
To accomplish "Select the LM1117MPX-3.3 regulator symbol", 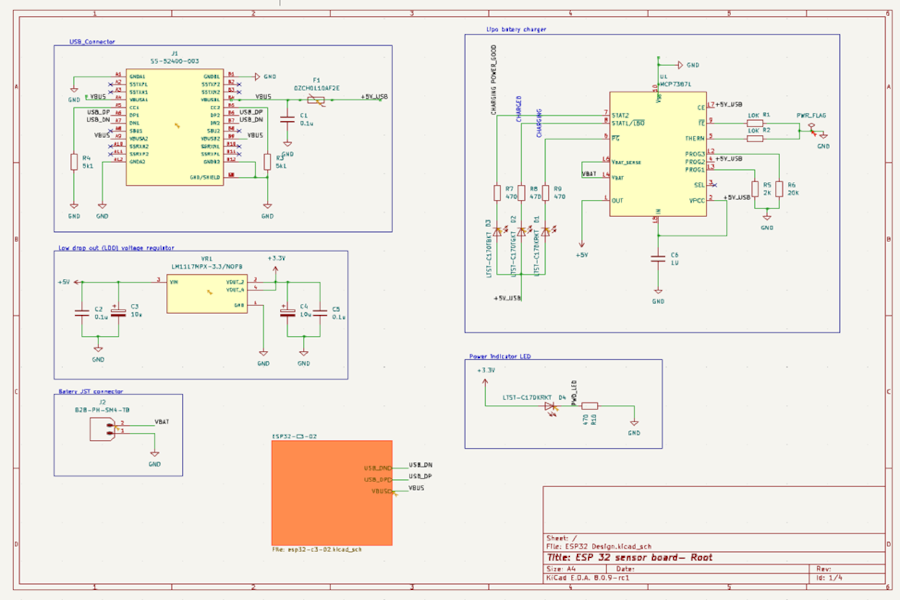I will coord(207,293).
